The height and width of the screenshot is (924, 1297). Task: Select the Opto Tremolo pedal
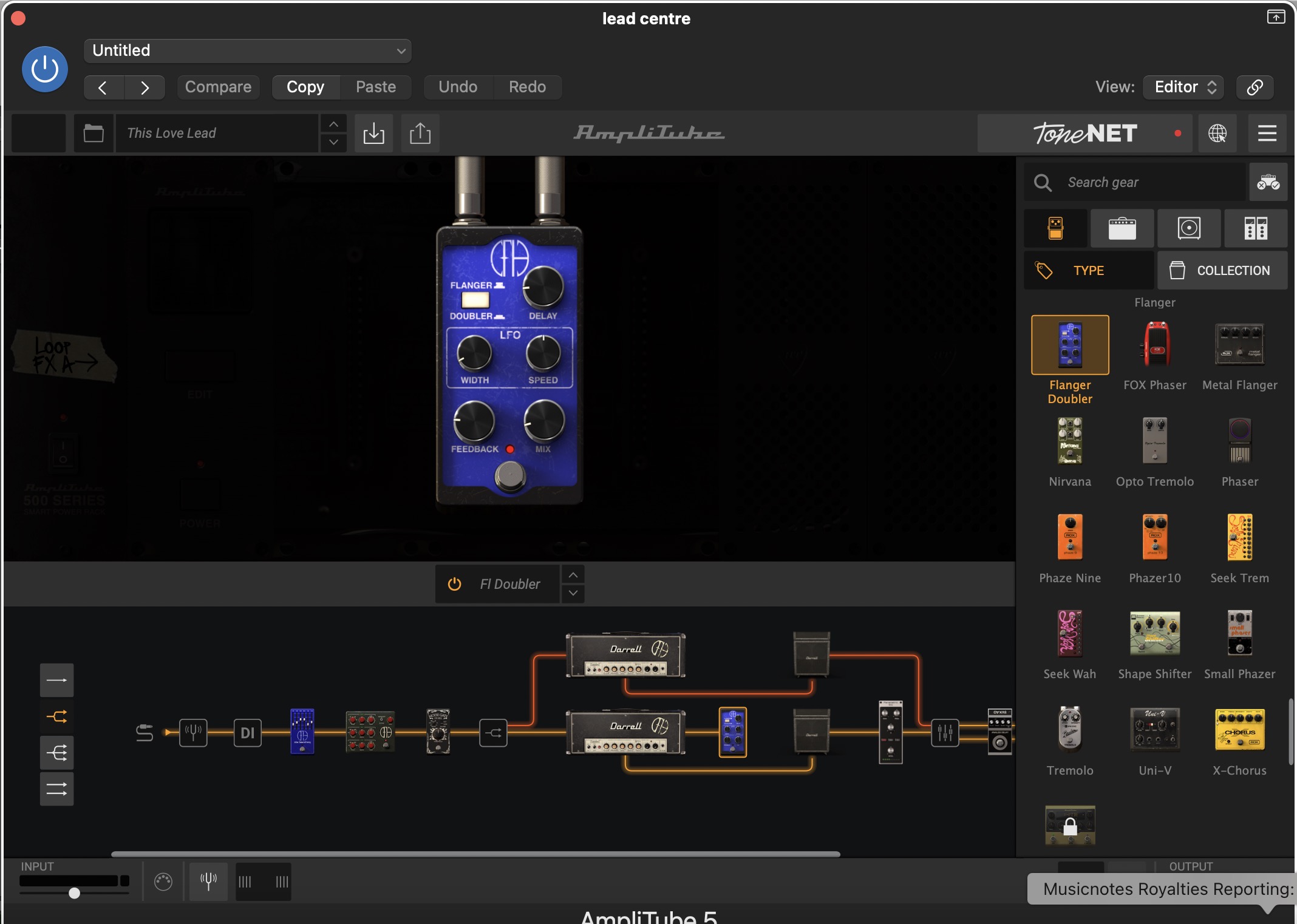tap(1155, 441)
